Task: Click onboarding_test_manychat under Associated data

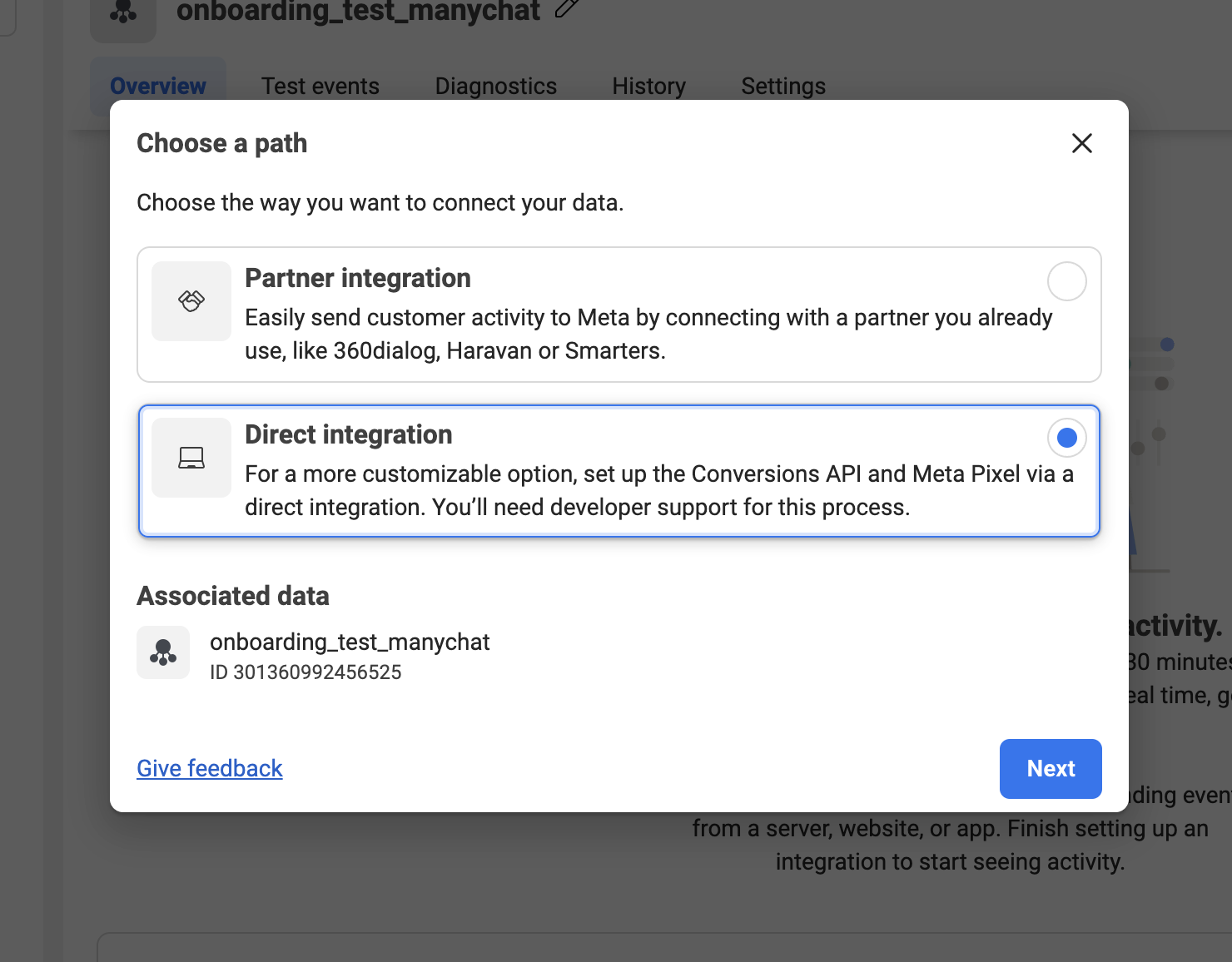Action: 350,642
